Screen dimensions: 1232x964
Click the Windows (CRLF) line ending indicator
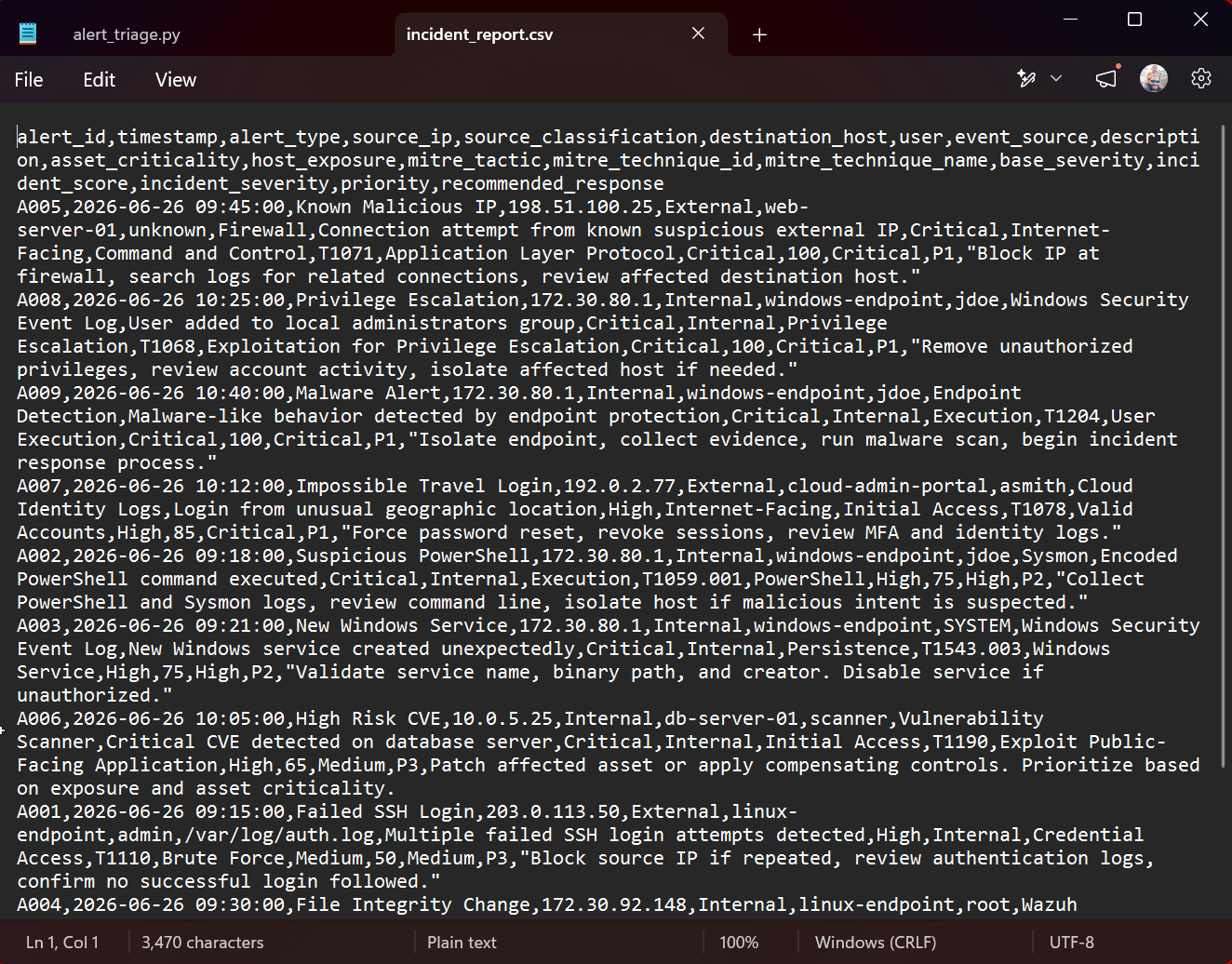(876, 943)
